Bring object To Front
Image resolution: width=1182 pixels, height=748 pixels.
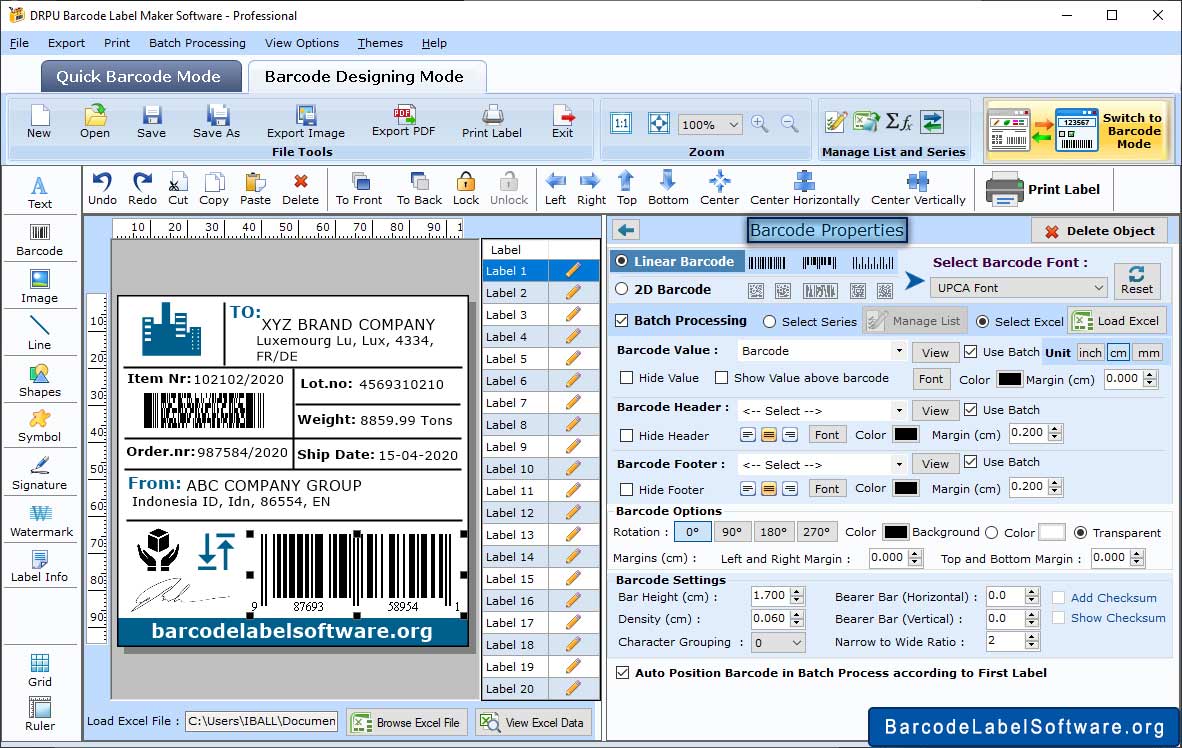tap(359, 189)
